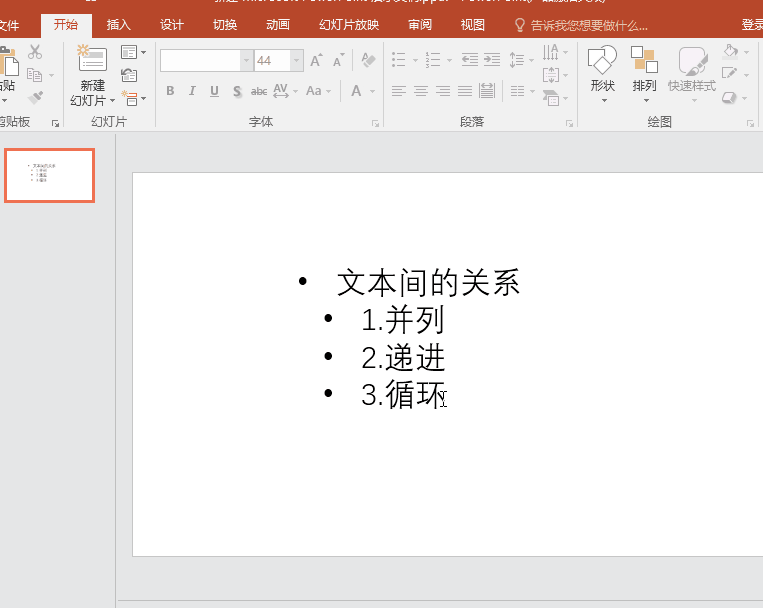
Task: Open the Home (开始) tab
Action: [x=66, y=24]
